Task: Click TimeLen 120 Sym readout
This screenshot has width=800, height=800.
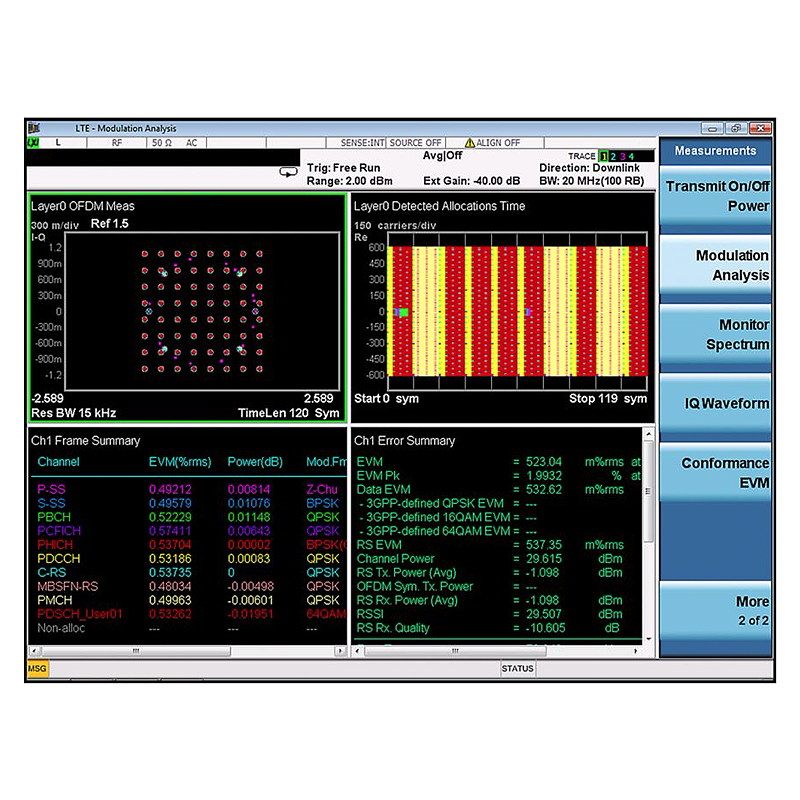Action: coord(288,413)
